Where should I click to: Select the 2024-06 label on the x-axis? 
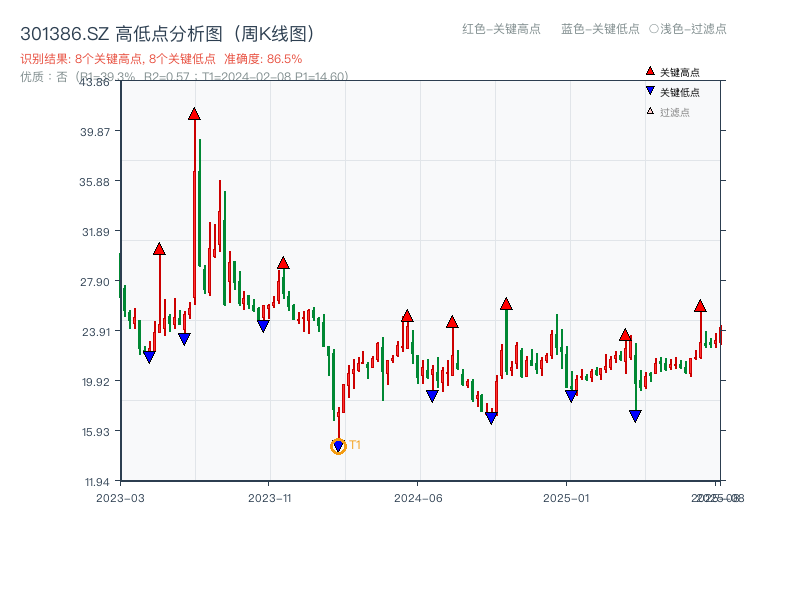[416, 495]
